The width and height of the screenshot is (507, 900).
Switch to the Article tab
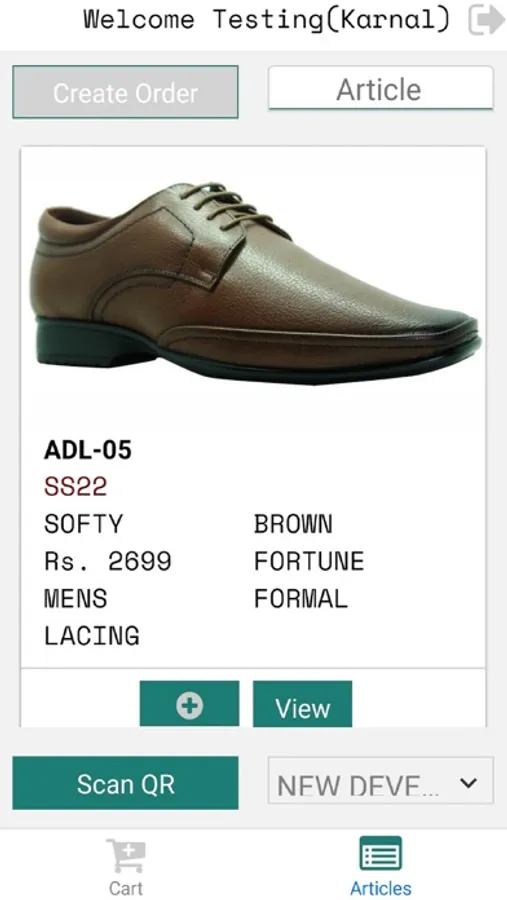381,89
